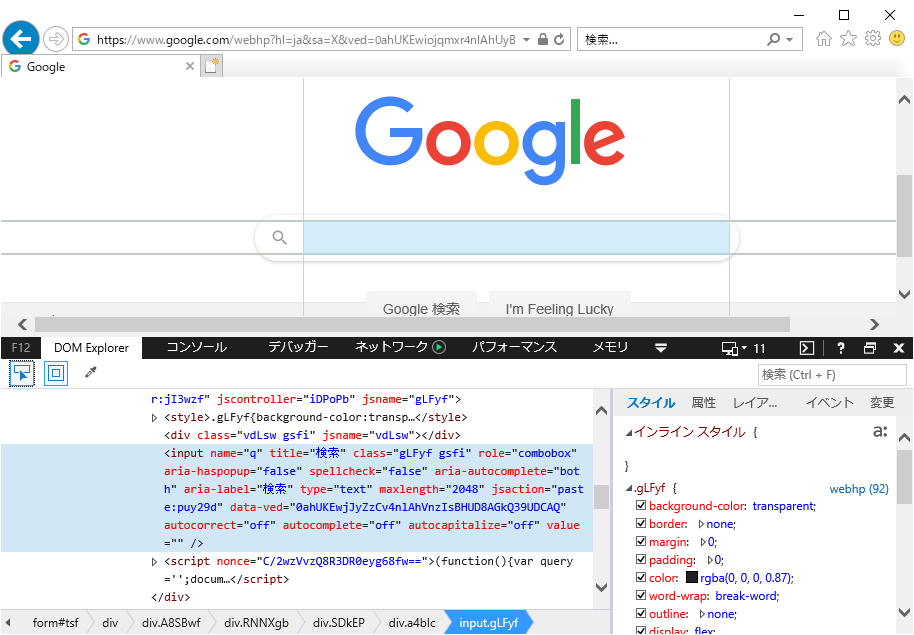Image resolution: width=914 pixels, height=635 pixels.
Task: Expand the outline property value
Action: coord(702,614)
